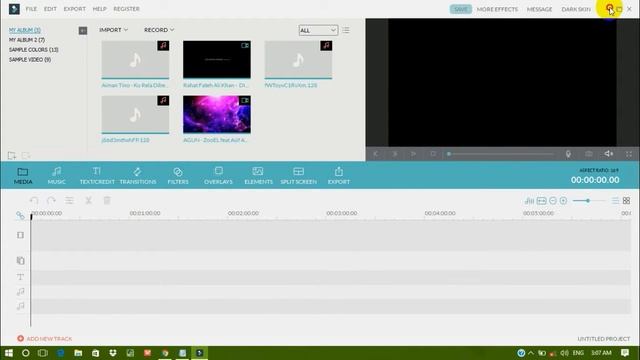This screenshot has height=360, width=640.
Task: Click the redo arrow icon
Action: pos(51,200)
